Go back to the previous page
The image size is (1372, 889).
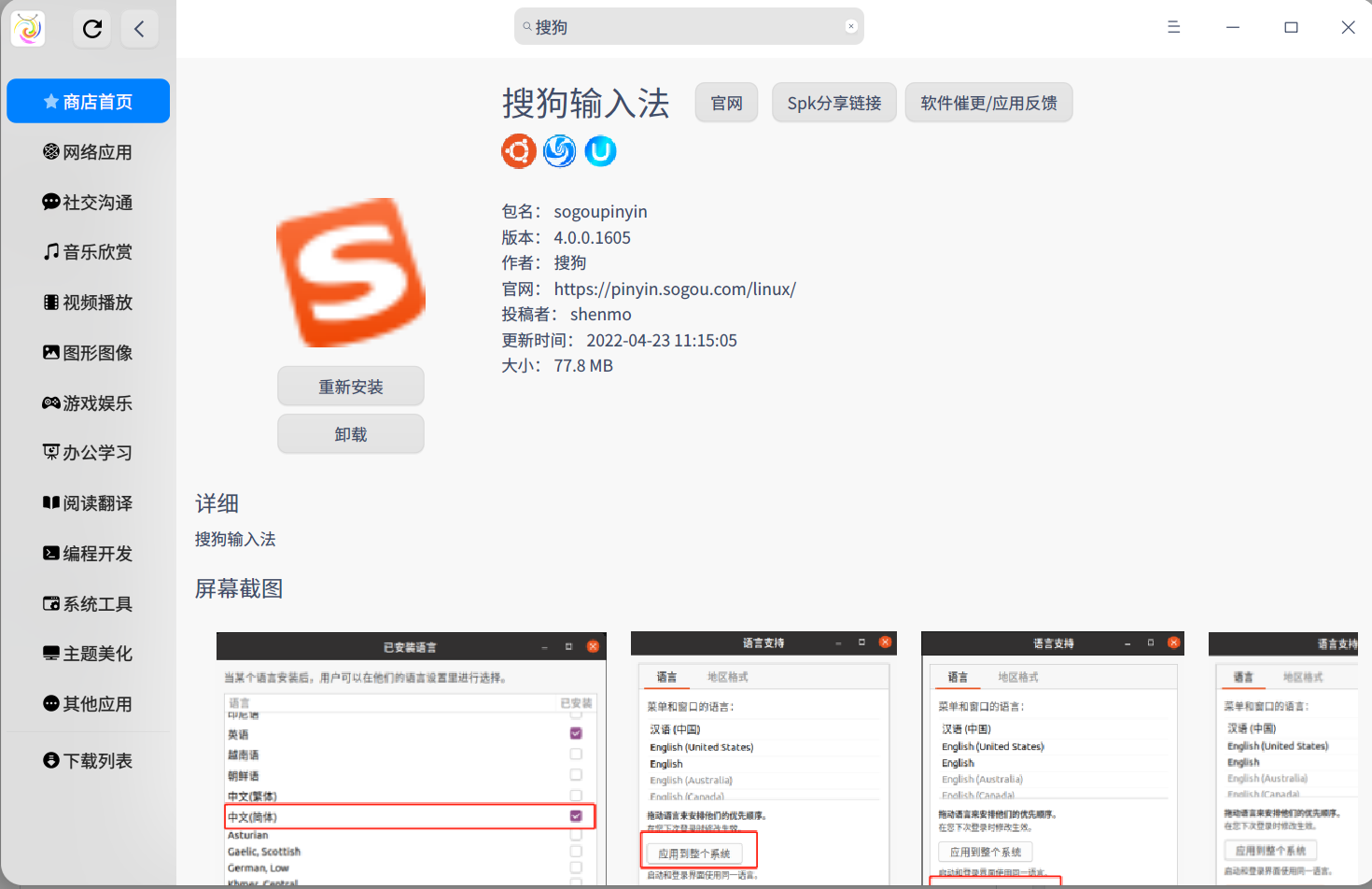click(139, 28)
